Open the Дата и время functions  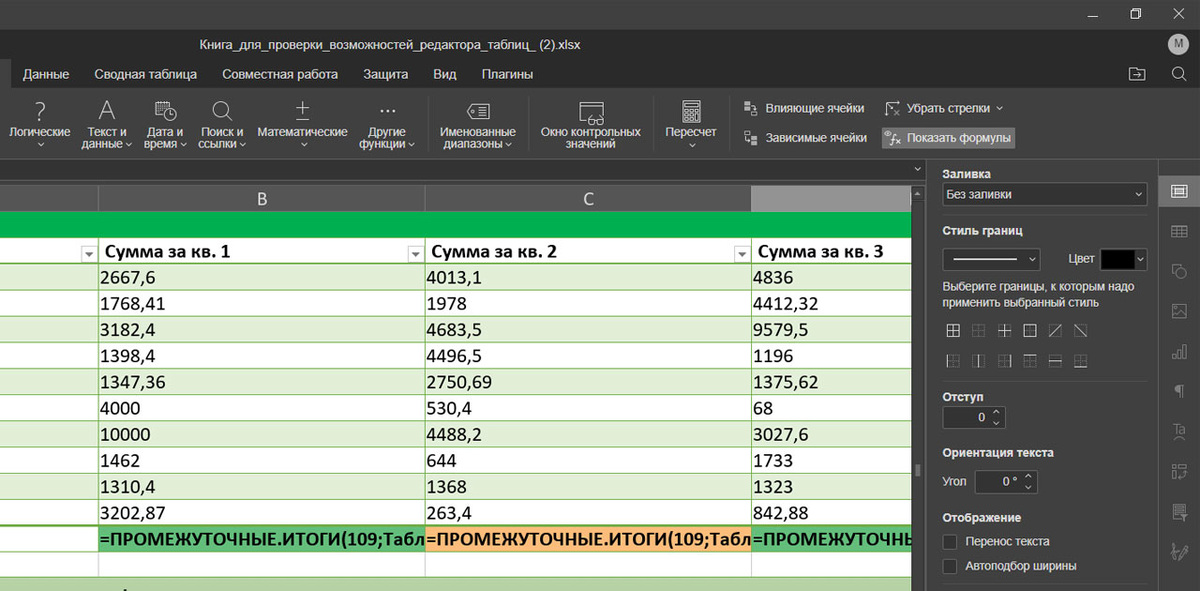click(165, 124)
